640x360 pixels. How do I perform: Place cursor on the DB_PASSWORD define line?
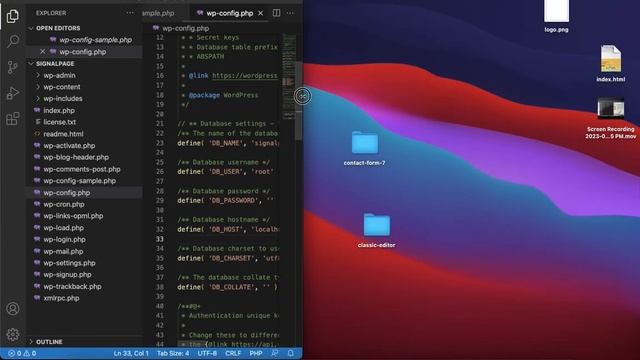[x=225, y=200]
